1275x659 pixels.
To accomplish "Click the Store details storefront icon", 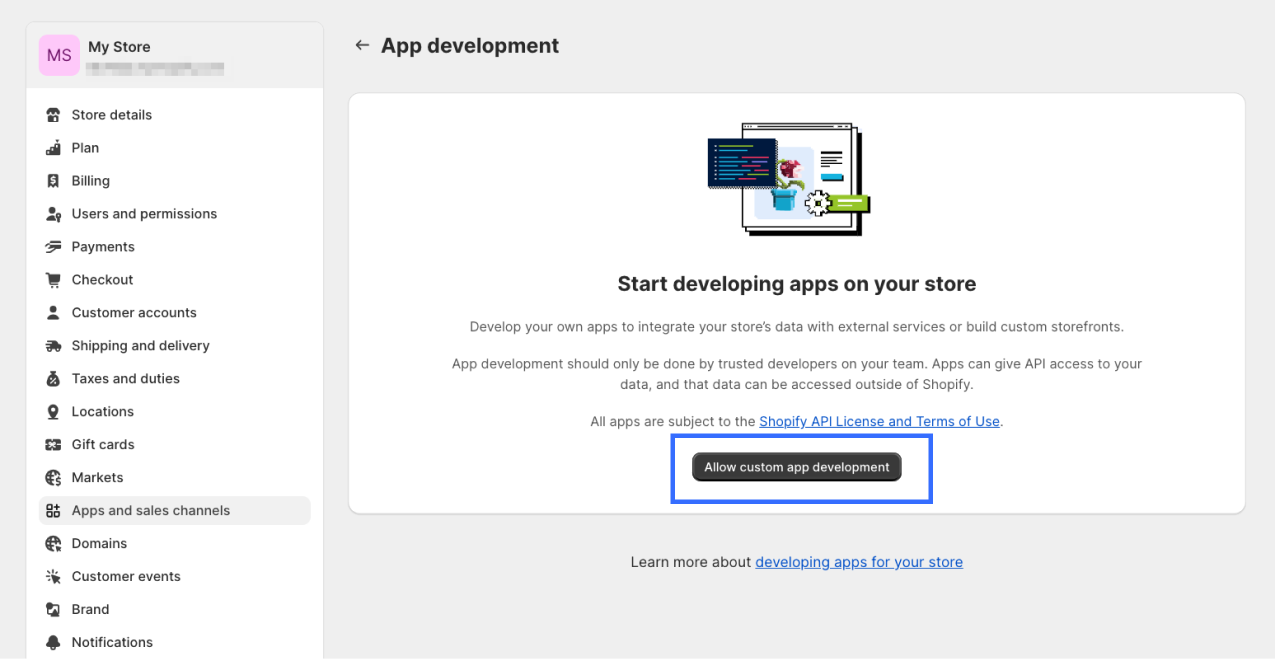I will (x=54, y=115).
